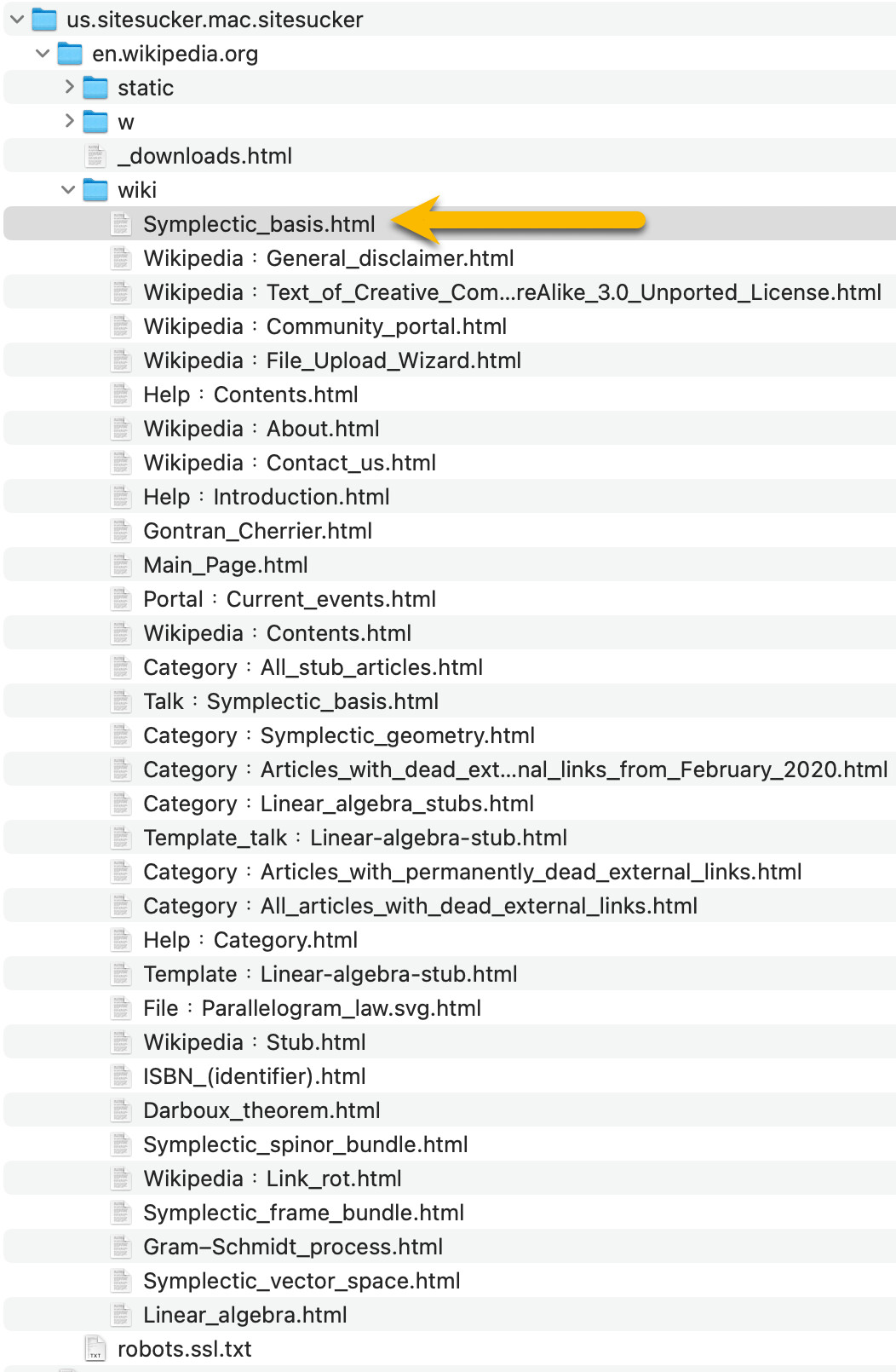
Task: Collapse the wiki folder
Action: (x=68, y=189)
